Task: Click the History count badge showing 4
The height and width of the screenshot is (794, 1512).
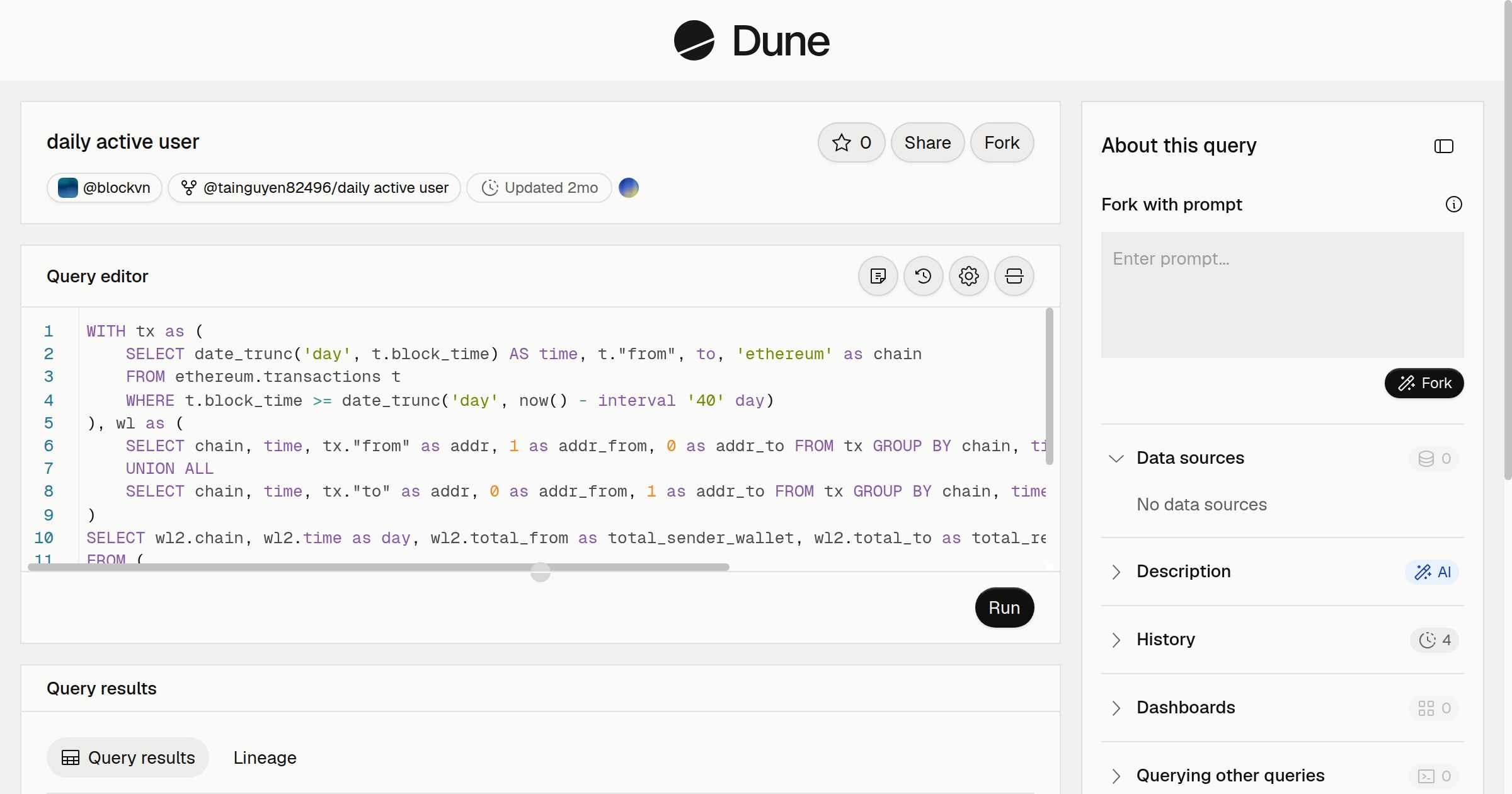Action: click(1434, 640)
